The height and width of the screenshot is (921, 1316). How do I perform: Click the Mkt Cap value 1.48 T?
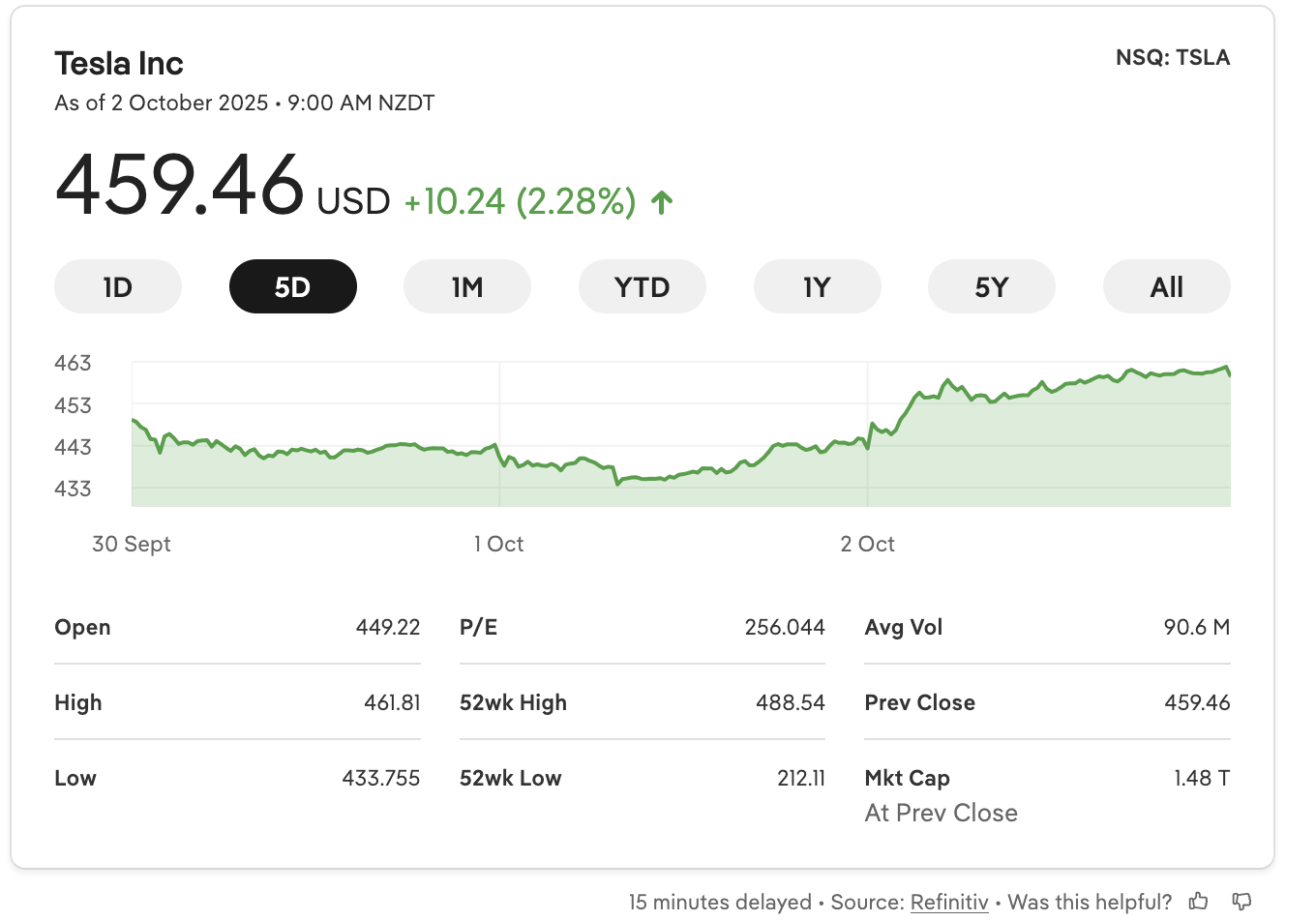pyautogui.click(x=1202, y=778)
